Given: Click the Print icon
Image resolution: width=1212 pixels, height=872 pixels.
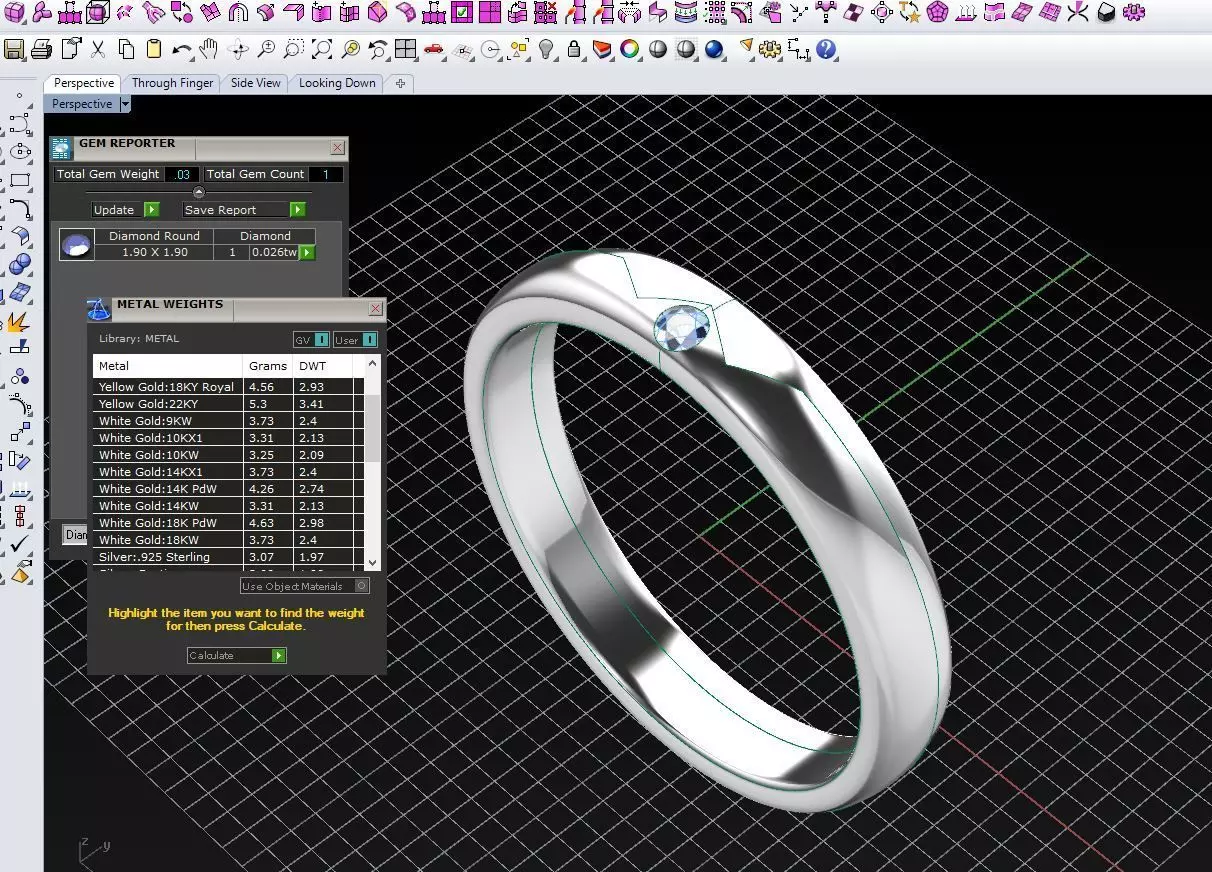Looking at the screenshot, I should tap(41, 49).
